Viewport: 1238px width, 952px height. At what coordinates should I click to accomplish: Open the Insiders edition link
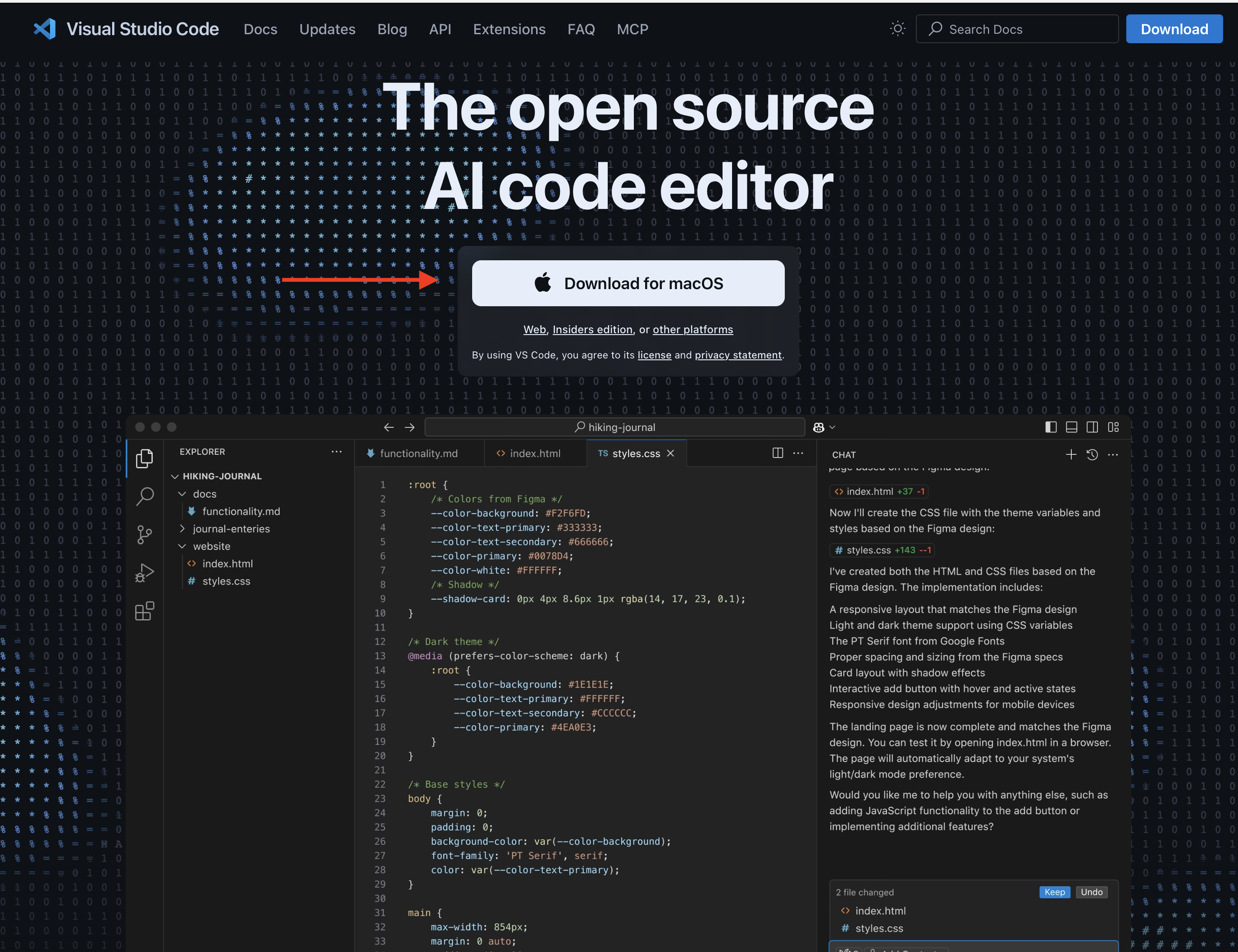[x=592, y=329]
